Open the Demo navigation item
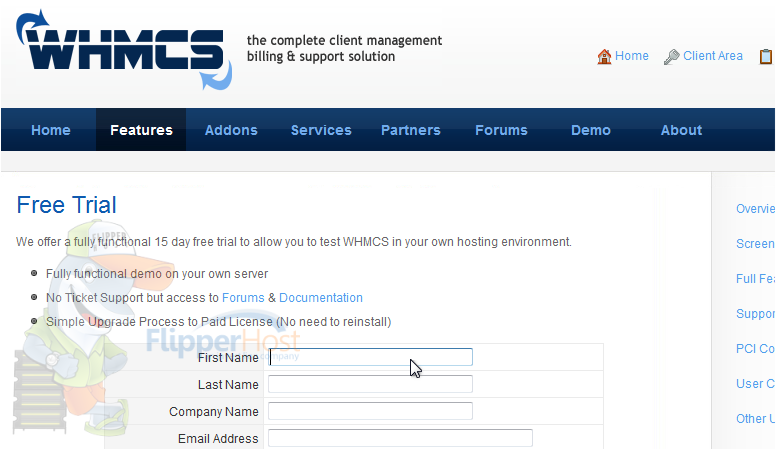Image resolution: width=776 pixels, height=450 pixels. (x=591, y=130)
